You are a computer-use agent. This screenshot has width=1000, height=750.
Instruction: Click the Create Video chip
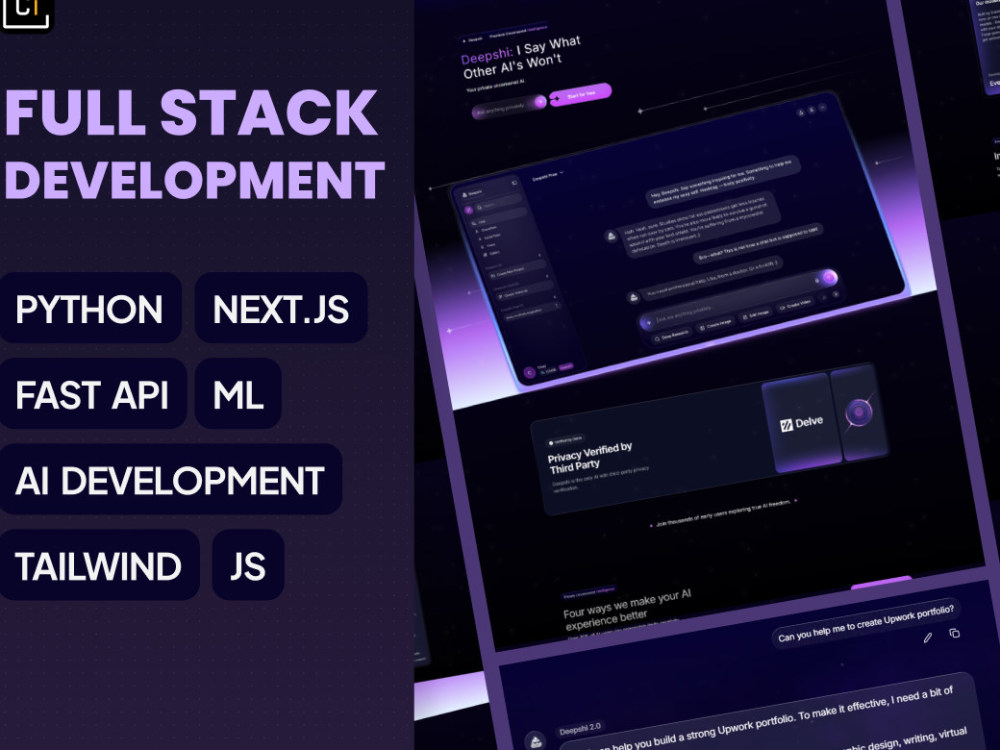795,305
